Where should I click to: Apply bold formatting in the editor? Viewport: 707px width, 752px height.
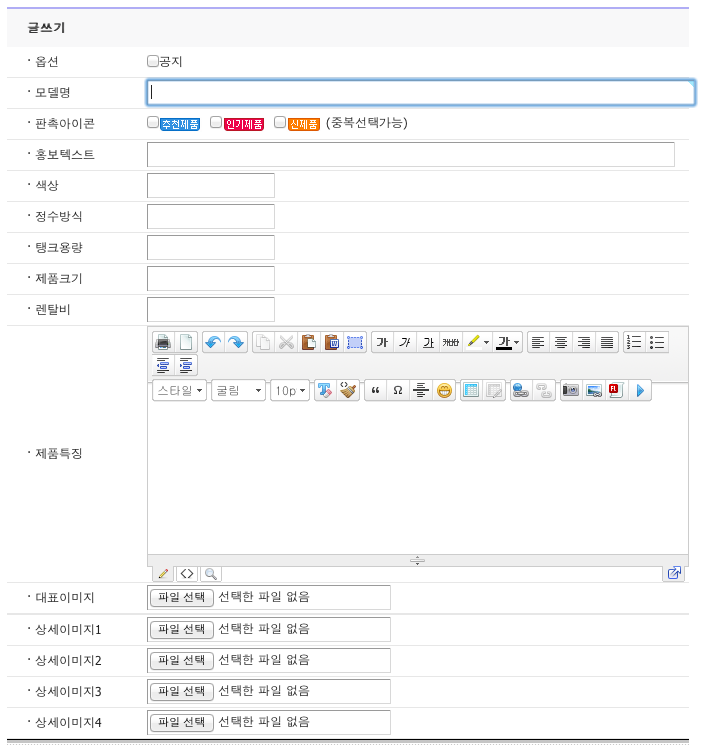click(381, 342)
